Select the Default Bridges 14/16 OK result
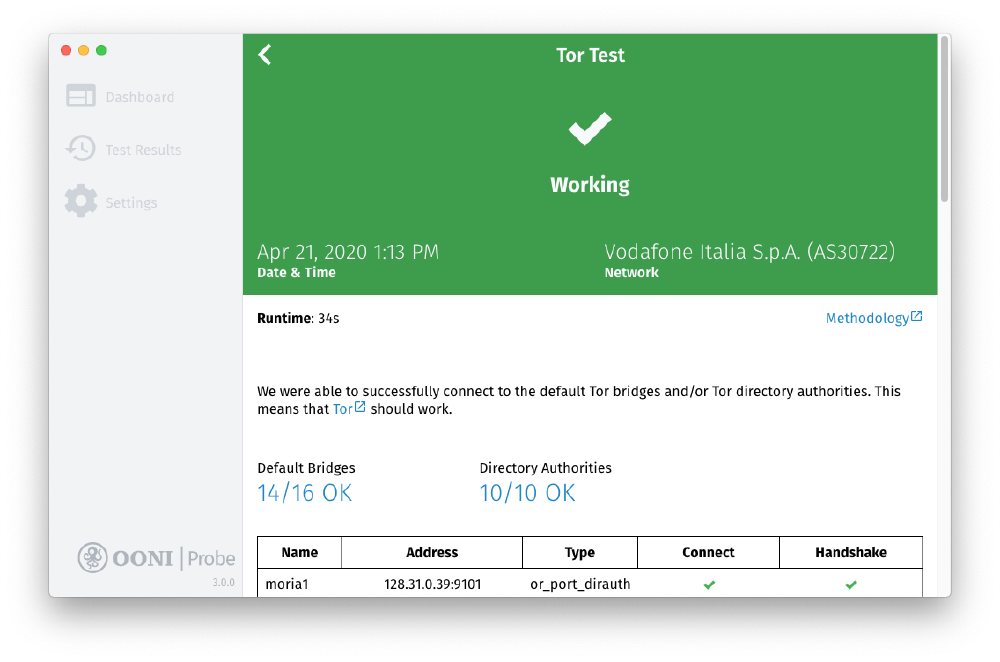This screenshot has width=1000, height=662. [304, 492]
